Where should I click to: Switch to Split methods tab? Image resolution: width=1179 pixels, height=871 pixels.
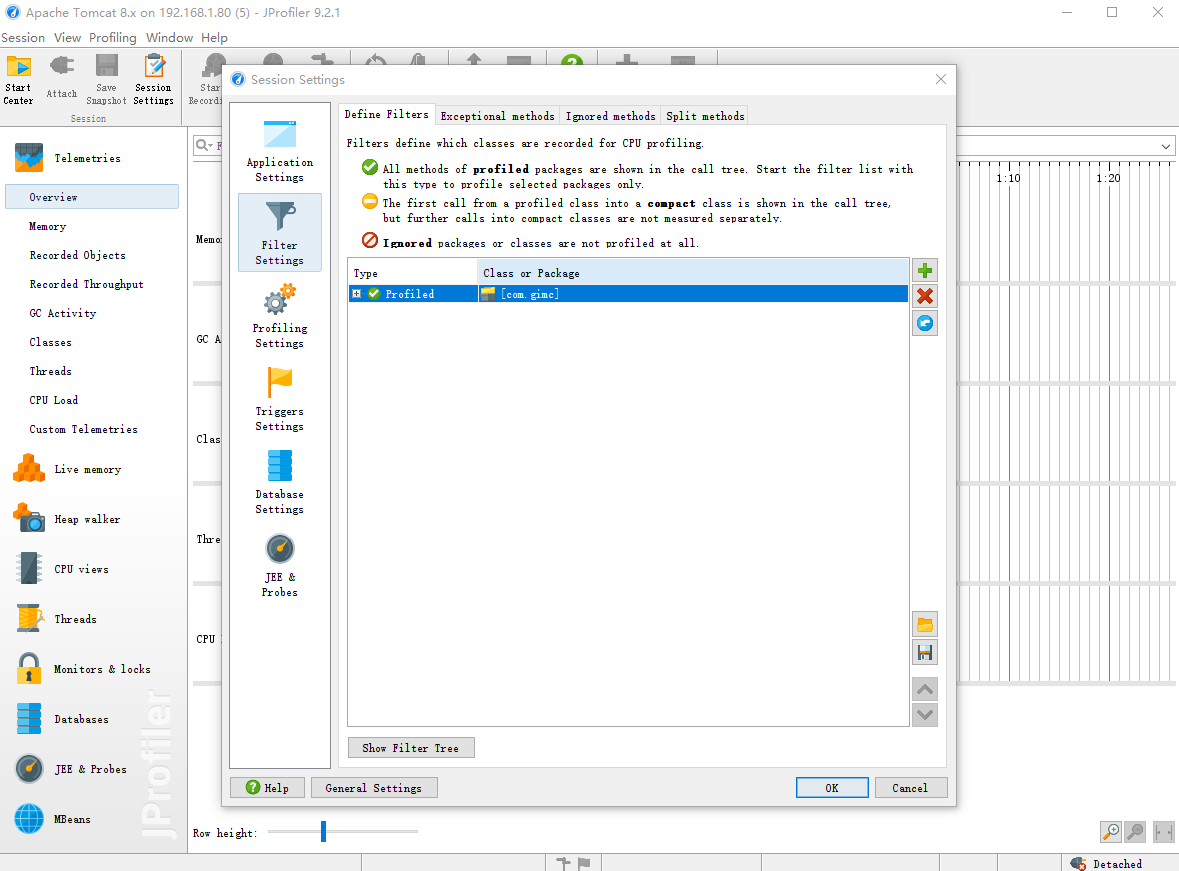pyautogui.click(x=705, y=116)
